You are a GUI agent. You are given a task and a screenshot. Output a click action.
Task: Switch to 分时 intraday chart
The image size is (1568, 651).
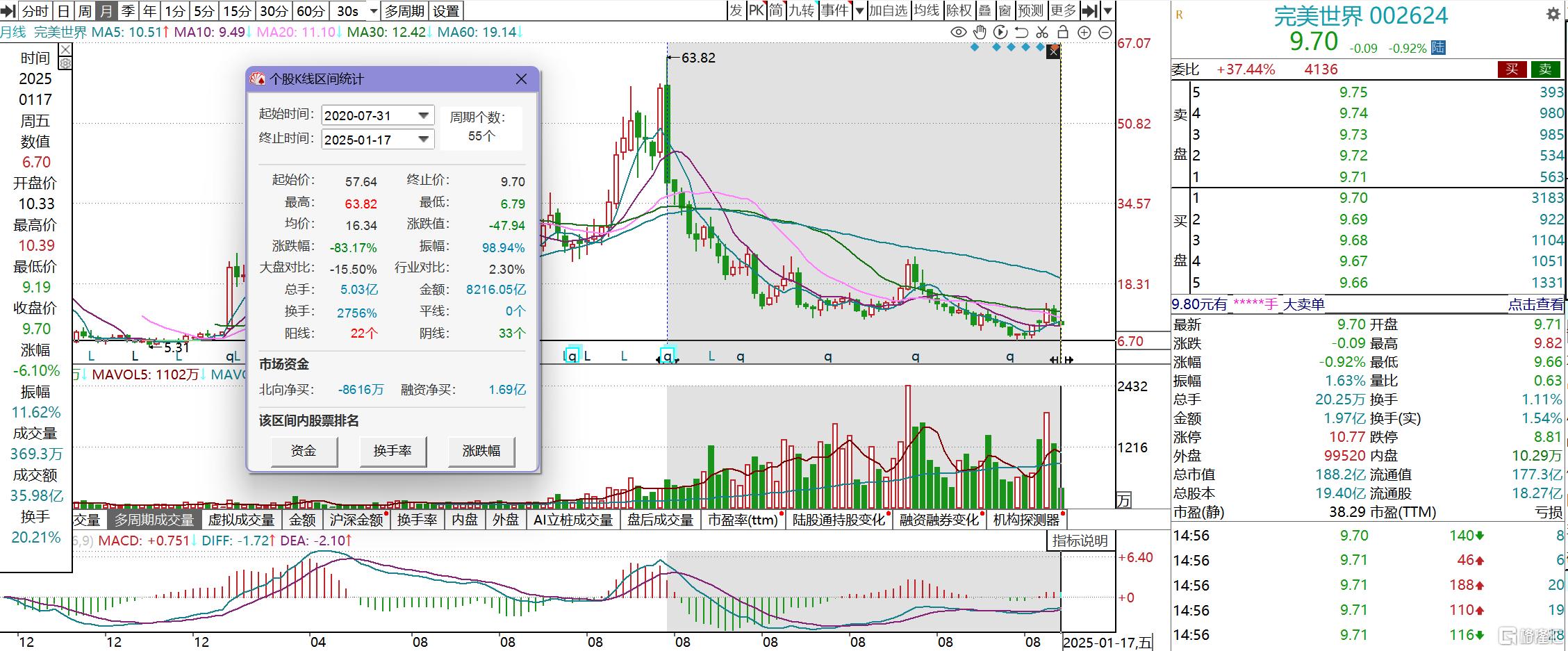[x=35, y=11]
